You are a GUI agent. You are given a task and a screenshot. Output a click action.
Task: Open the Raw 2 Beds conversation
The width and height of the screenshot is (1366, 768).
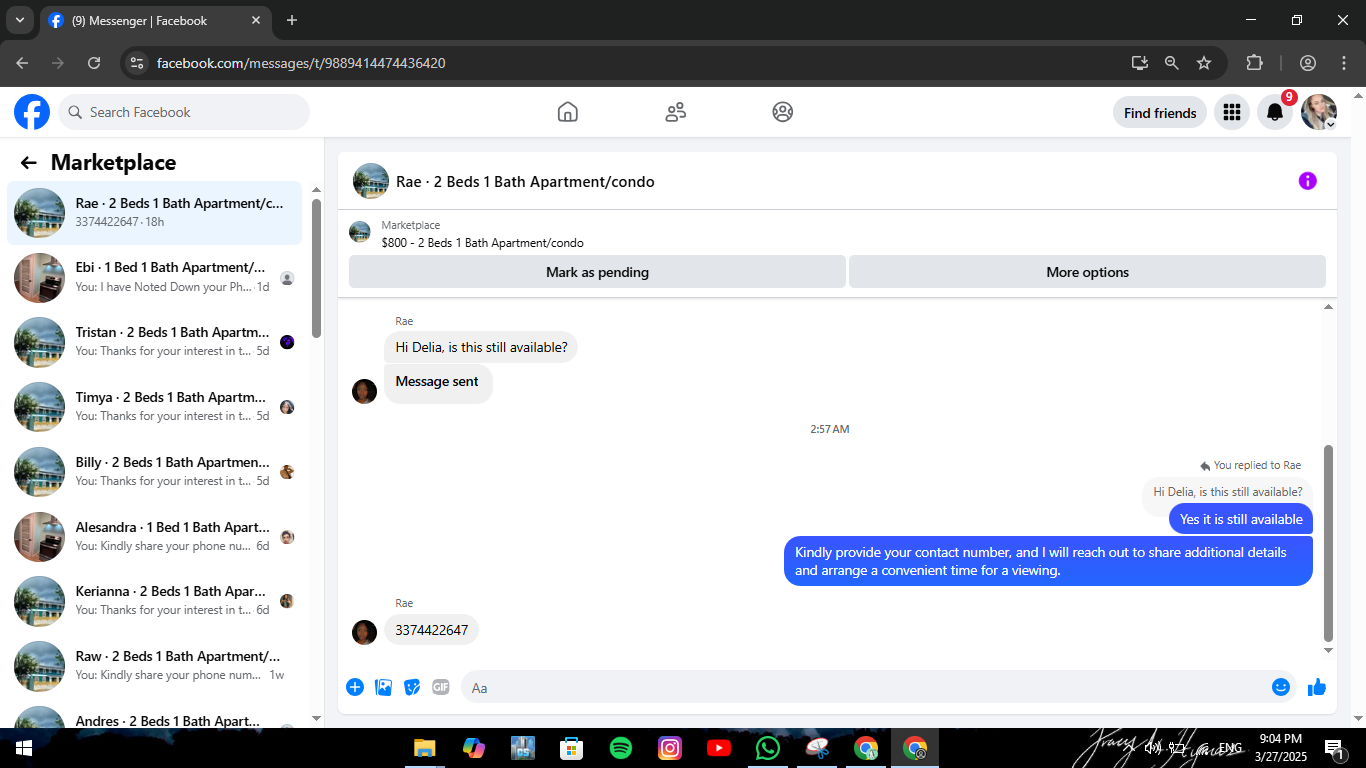tap(155, 666)
